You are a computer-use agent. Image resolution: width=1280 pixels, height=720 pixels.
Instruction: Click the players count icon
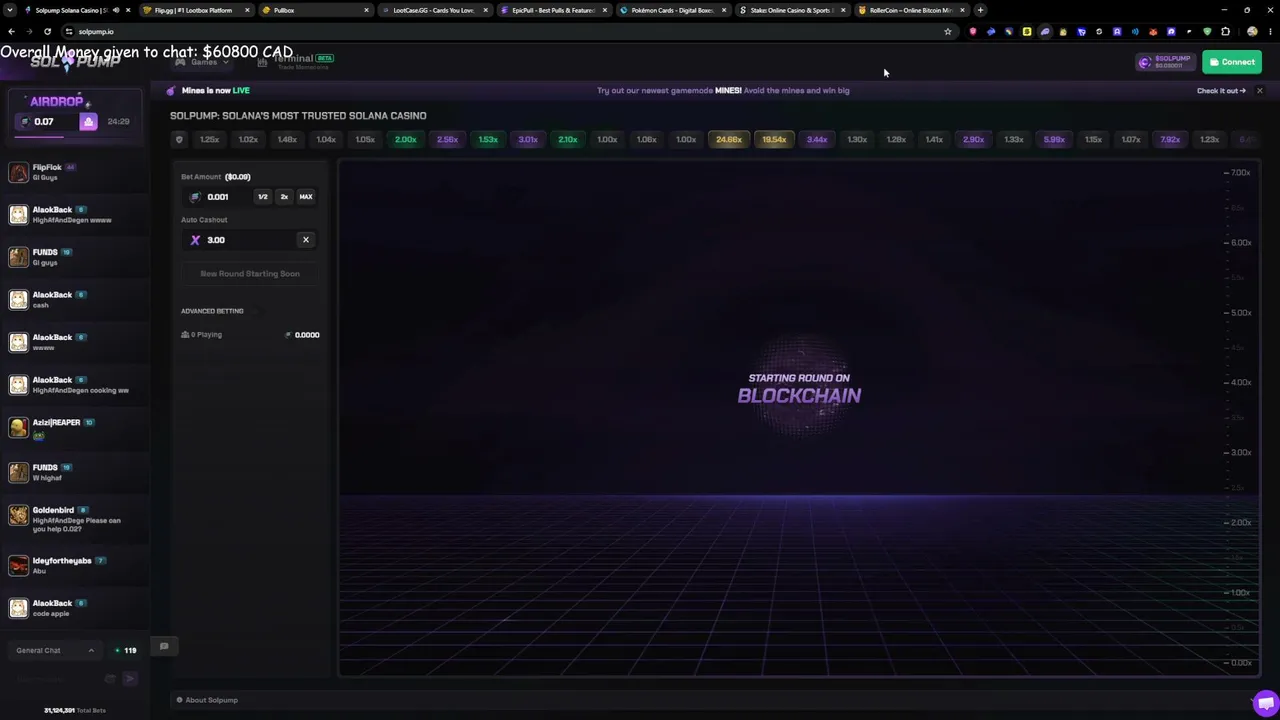coord(185,335)
